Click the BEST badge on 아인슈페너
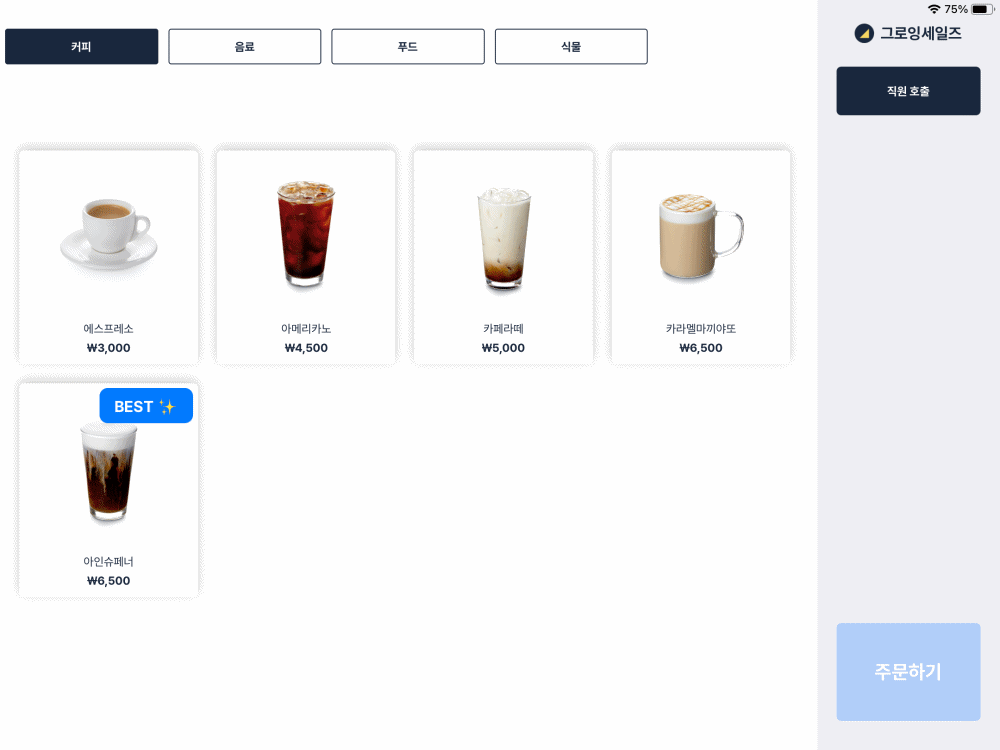Viewport: 1000px width, 750px height. 146,406
